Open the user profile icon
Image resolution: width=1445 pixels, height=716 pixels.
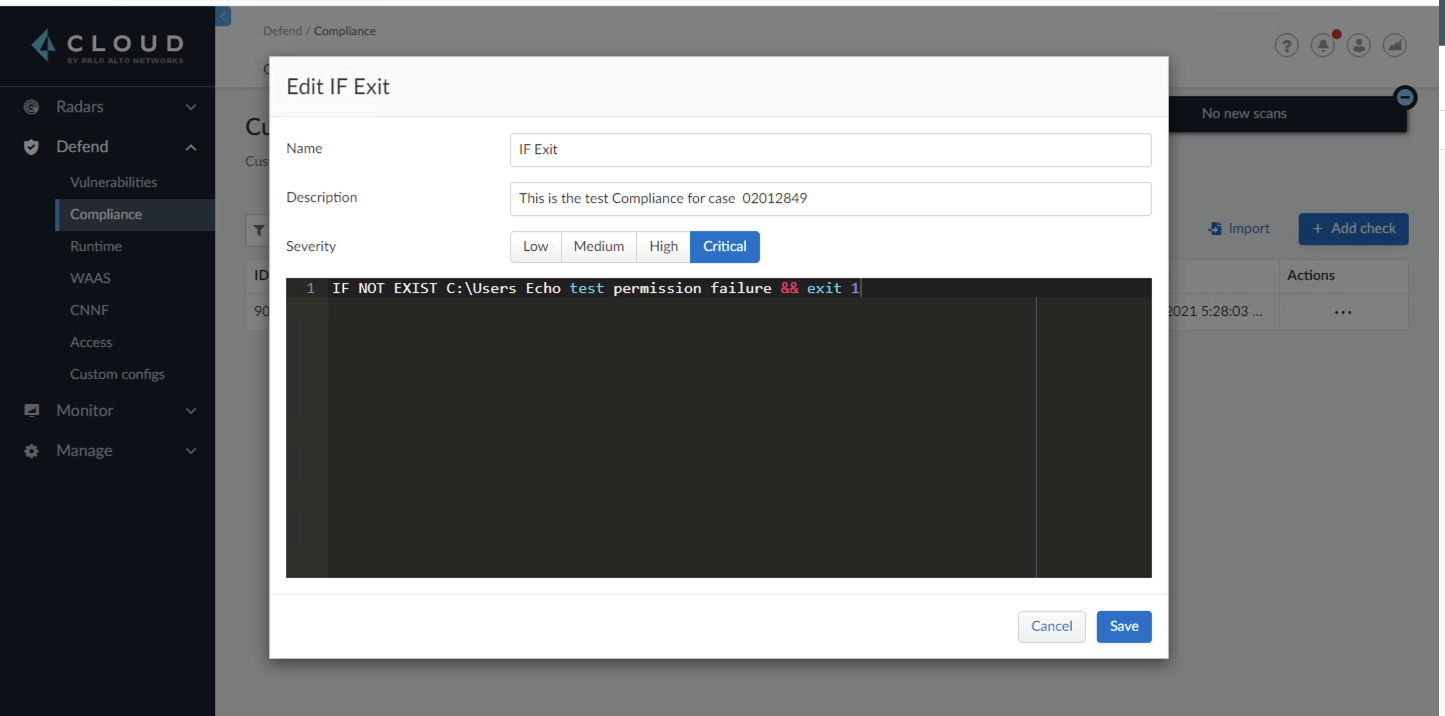tap(1358, 45)
